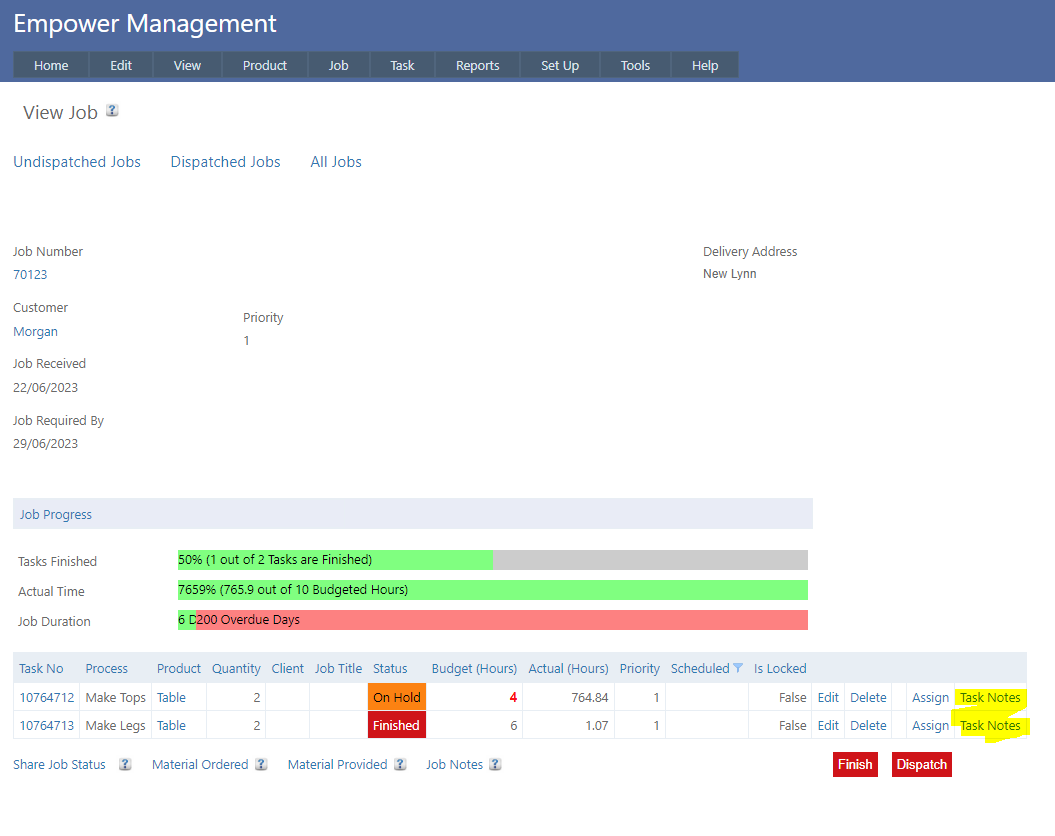Click the Scheduled column filter icon

[x=738, y=668]
